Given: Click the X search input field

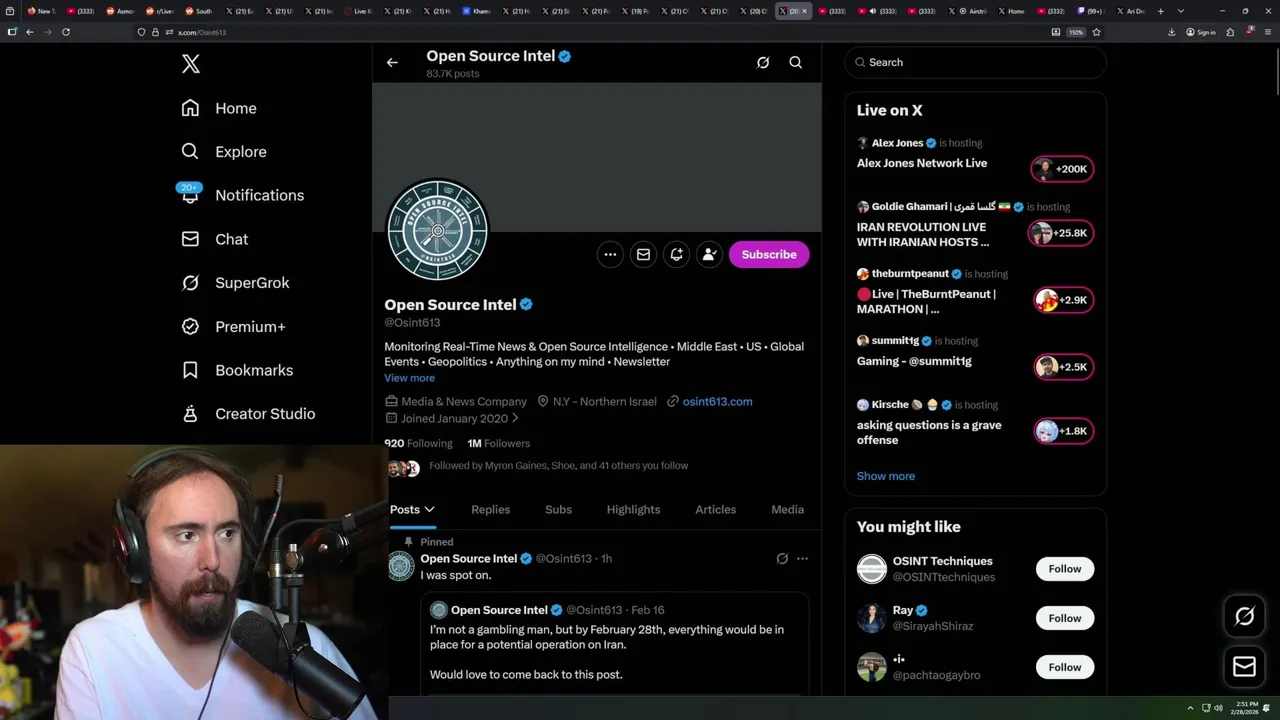Looking at the screenshot, I should (x=975, y=62).
